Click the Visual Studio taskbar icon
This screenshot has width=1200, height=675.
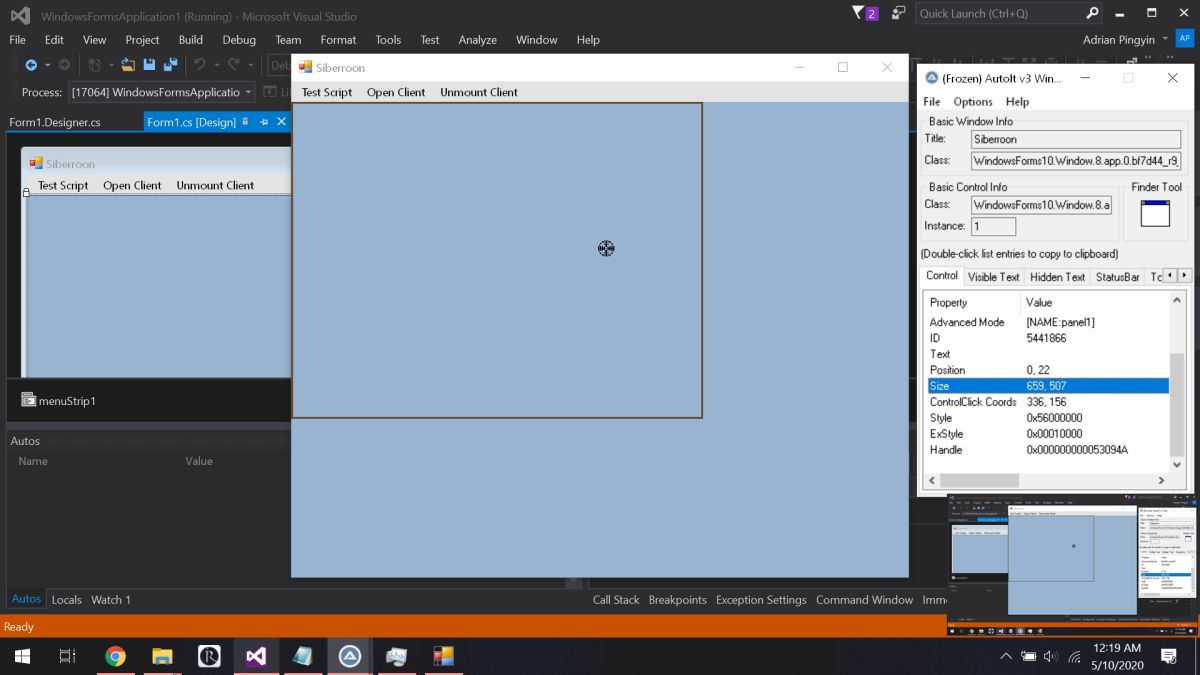pos(255,656)
